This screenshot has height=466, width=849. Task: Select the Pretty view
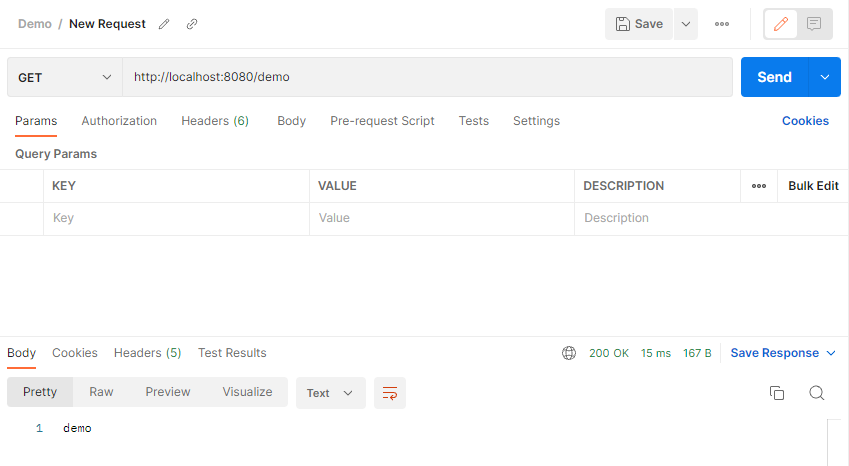pyautogui.click(x=40, y=392)
